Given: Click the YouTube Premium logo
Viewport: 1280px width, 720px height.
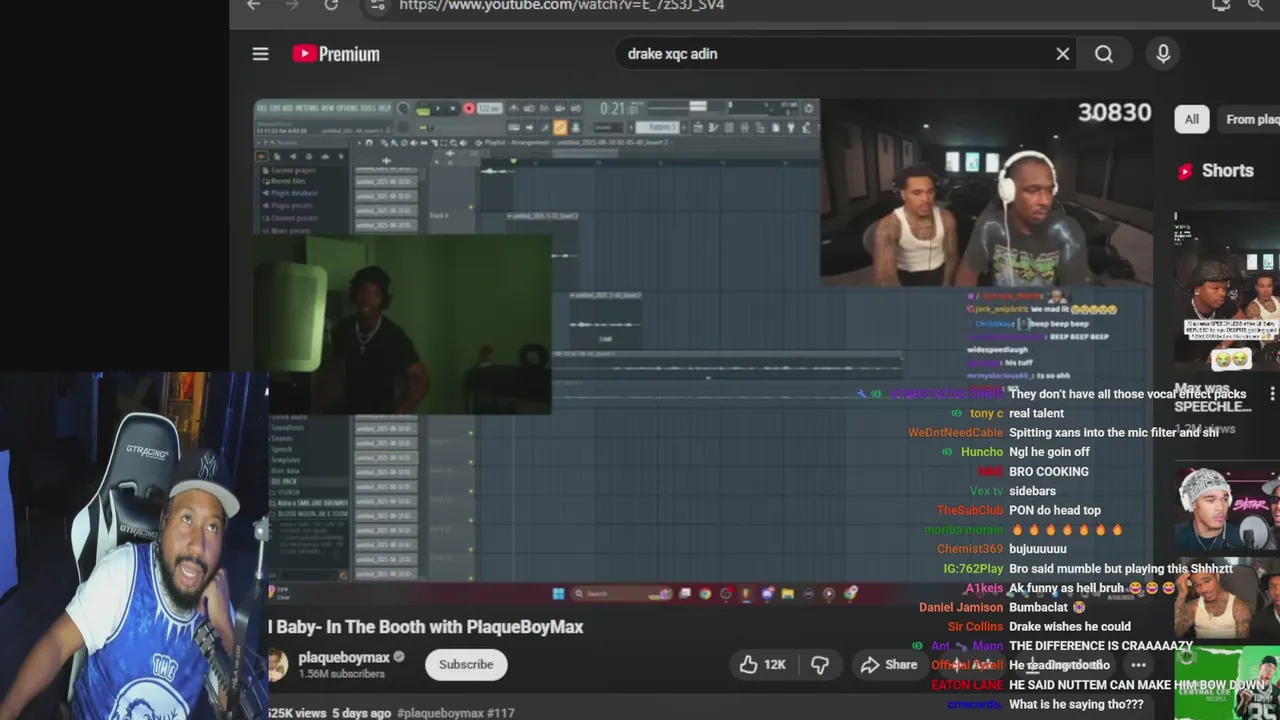Looking at the screenshot, I should point(336,54).
